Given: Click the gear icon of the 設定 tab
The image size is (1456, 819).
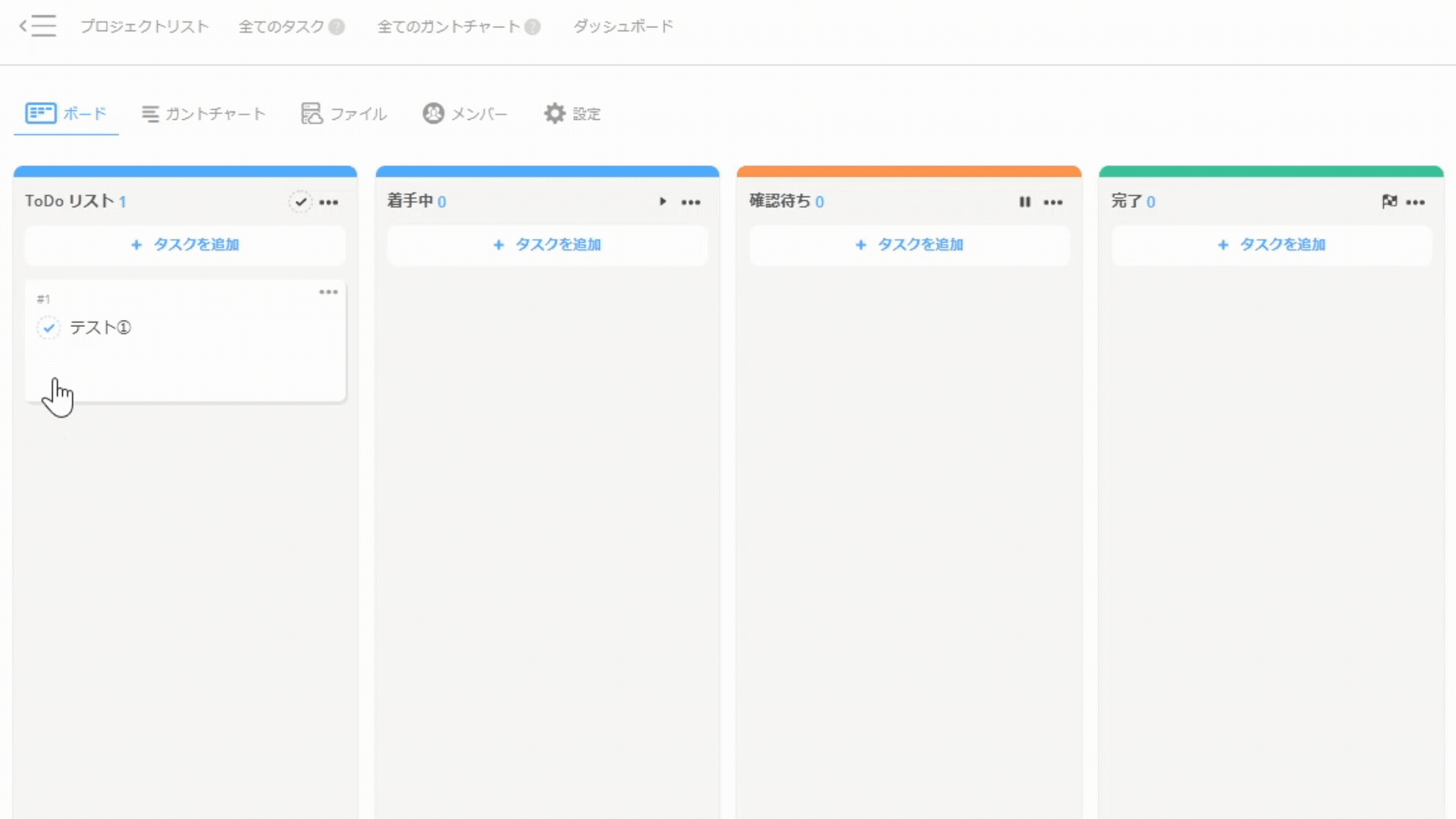Looking at the screenshot, I should [554, 113].
